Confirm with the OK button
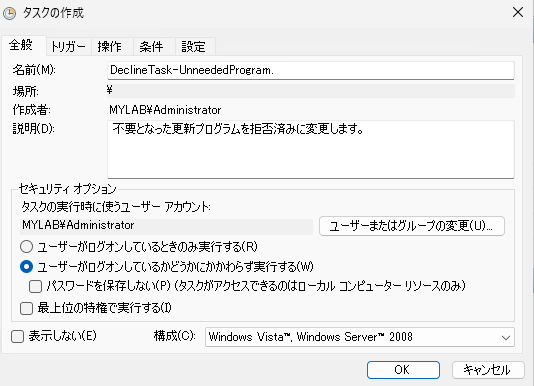 (403, 370)
